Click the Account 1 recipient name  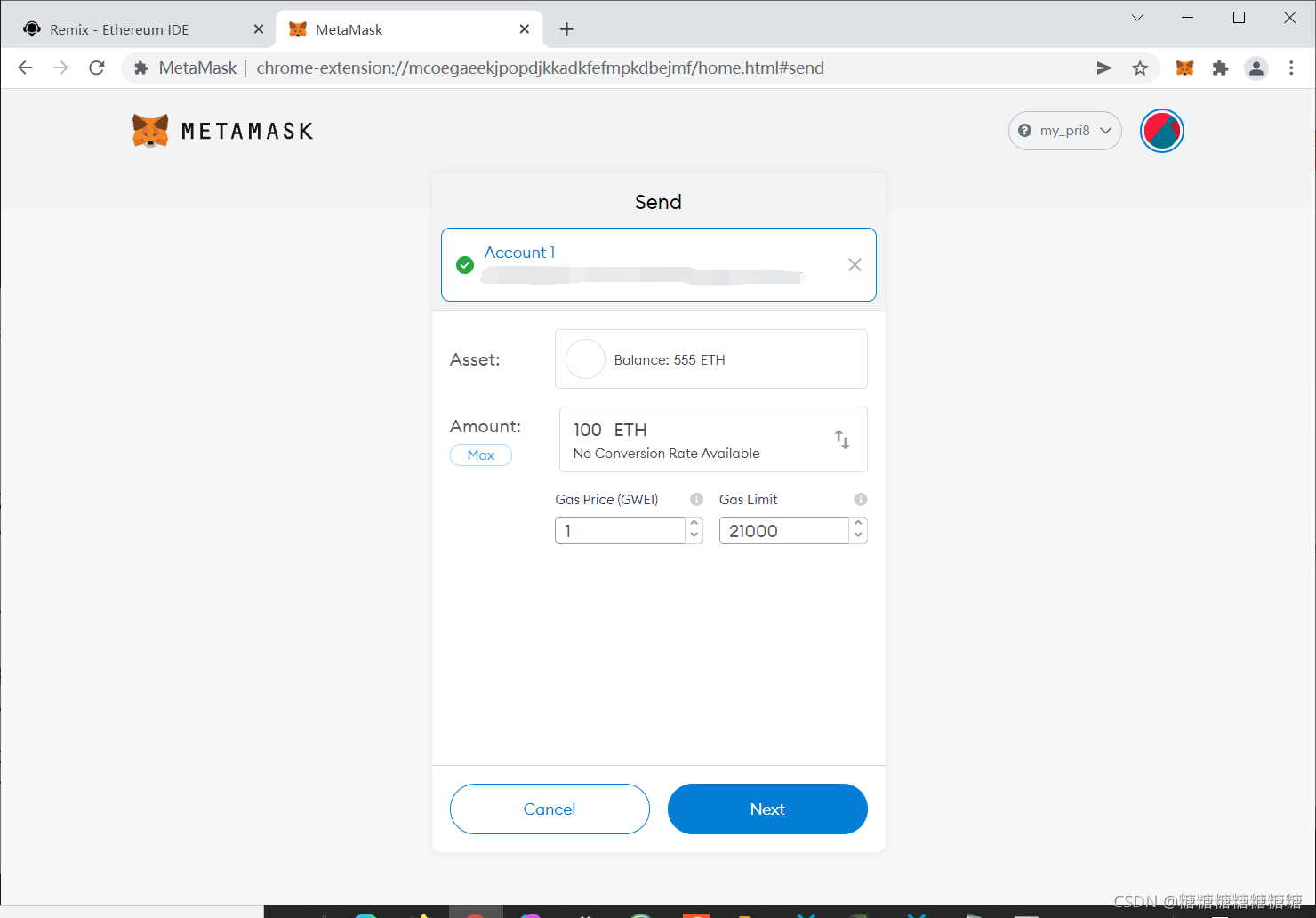519,253
